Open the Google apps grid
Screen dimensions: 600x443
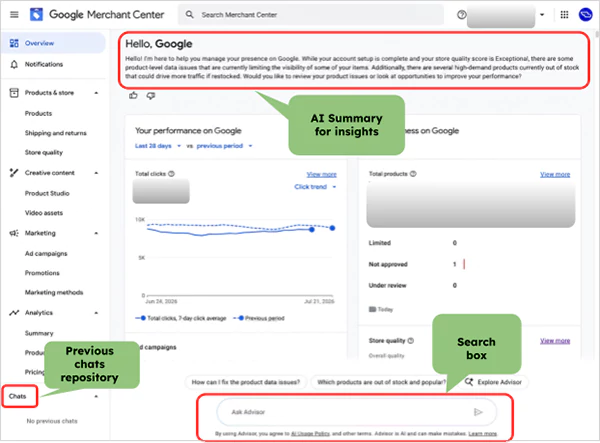click(x=564, y=15)
